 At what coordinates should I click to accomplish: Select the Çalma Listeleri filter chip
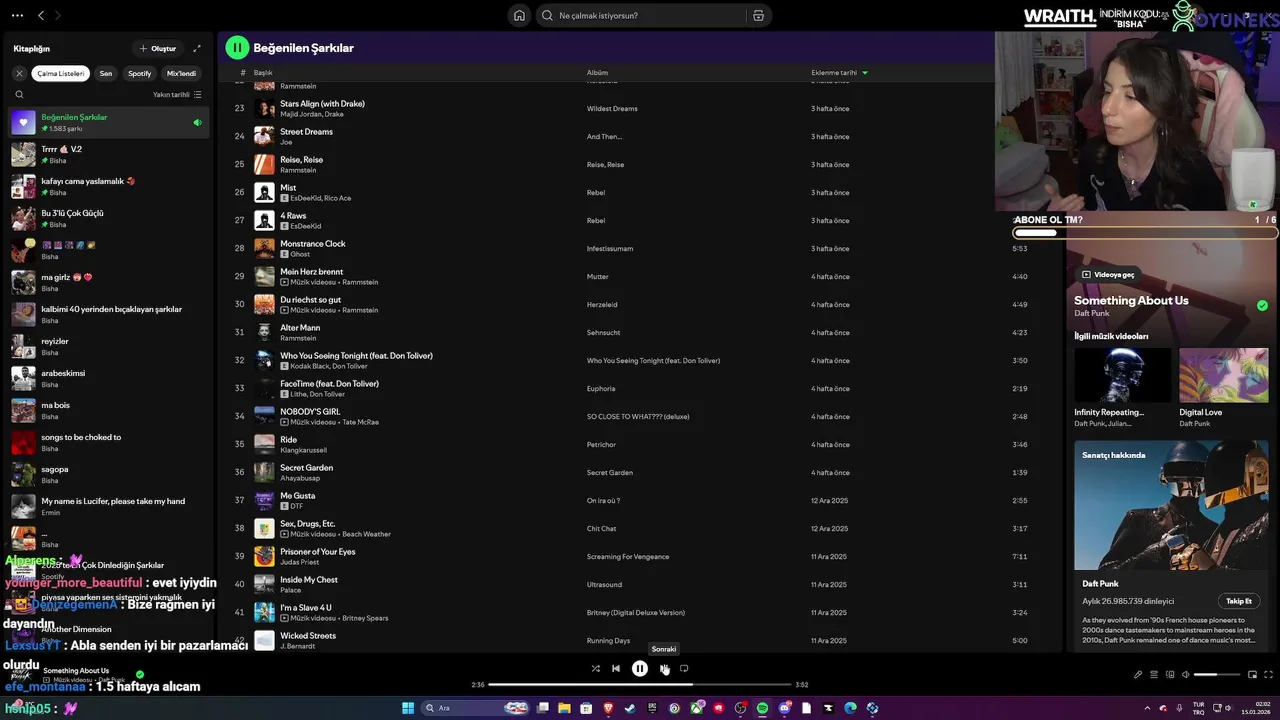click(61, 73)
